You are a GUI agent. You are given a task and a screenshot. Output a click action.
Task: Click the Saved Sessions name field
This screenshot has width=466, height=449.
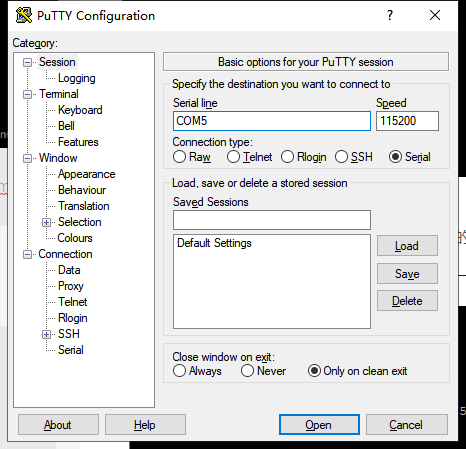pyautogui.click(x=272, y=220)
